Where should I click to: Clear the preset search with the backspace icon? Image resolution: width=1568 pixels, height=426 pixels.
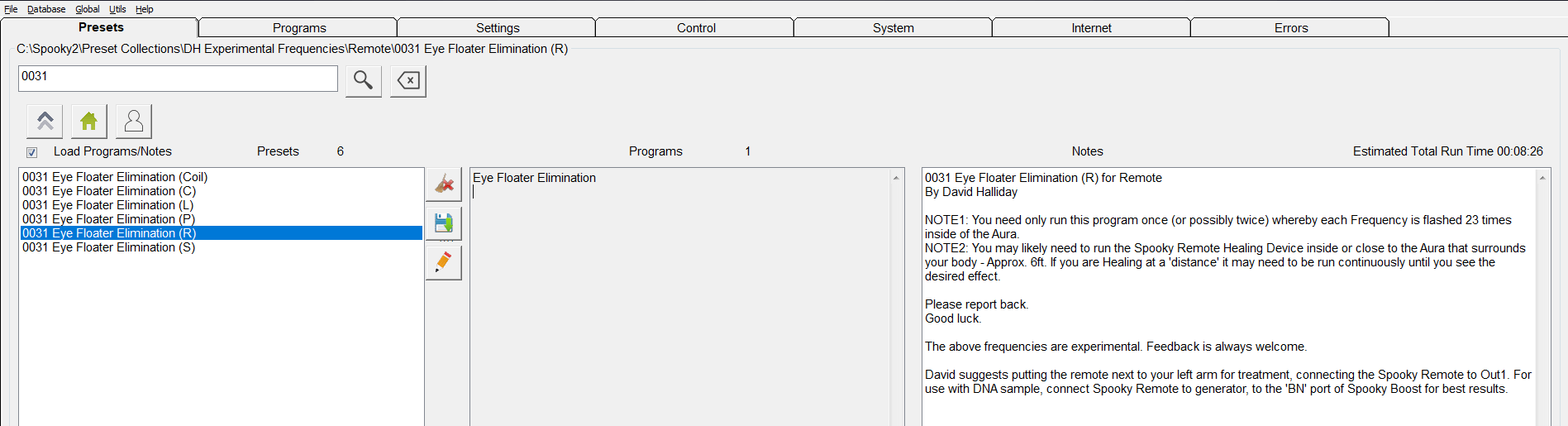pos(408,80)
